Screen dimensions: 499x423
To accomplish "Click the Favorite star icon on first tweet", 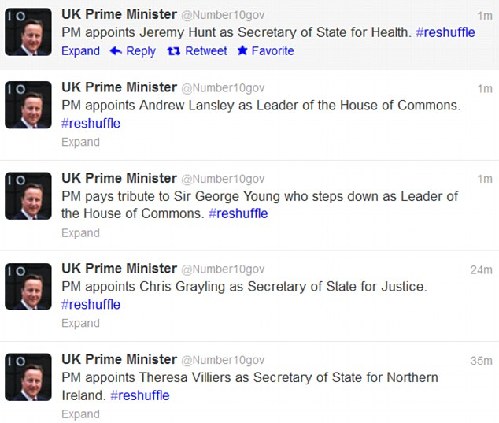I will point(242,51).
